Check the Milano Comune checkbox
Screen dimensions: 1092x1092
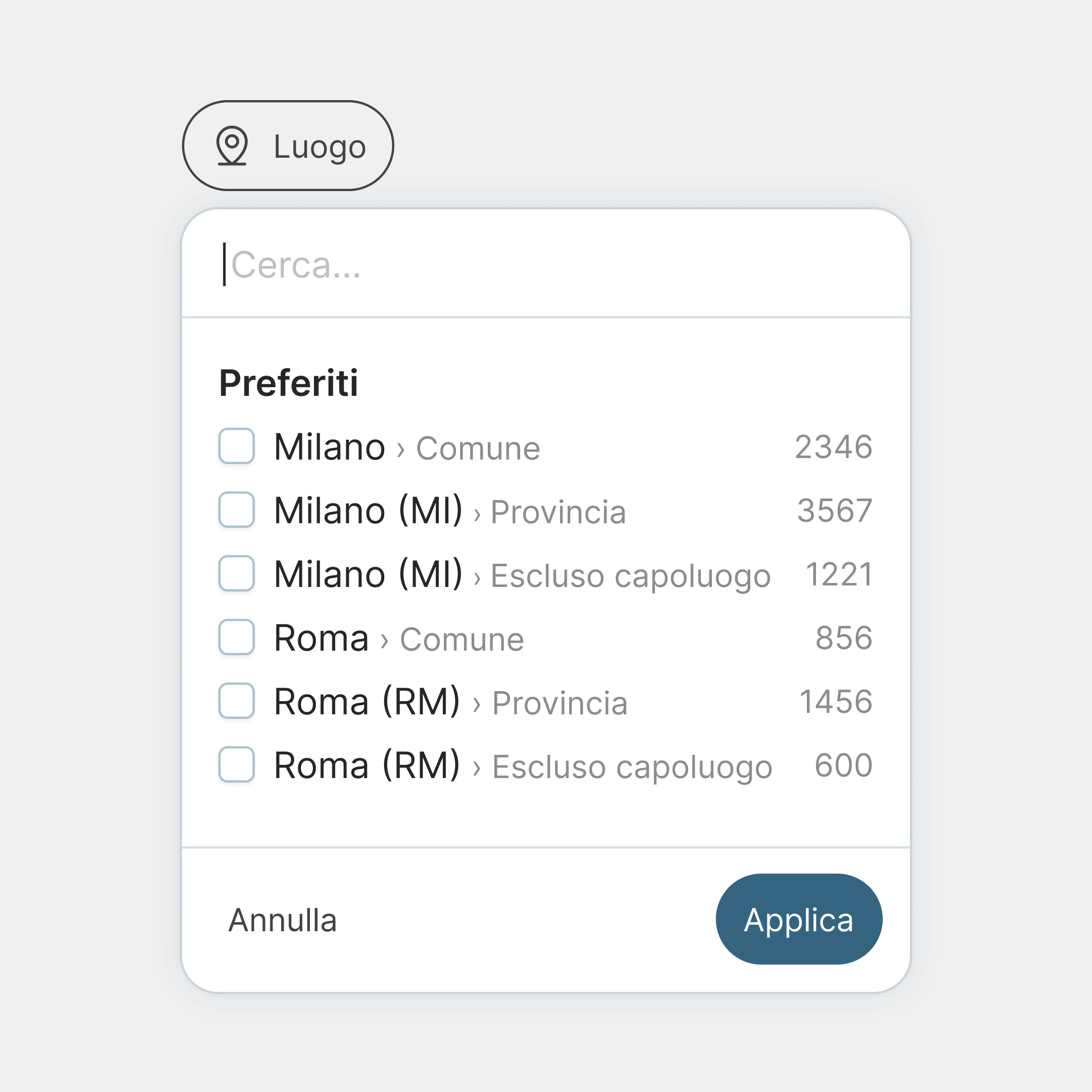point(237,447)
